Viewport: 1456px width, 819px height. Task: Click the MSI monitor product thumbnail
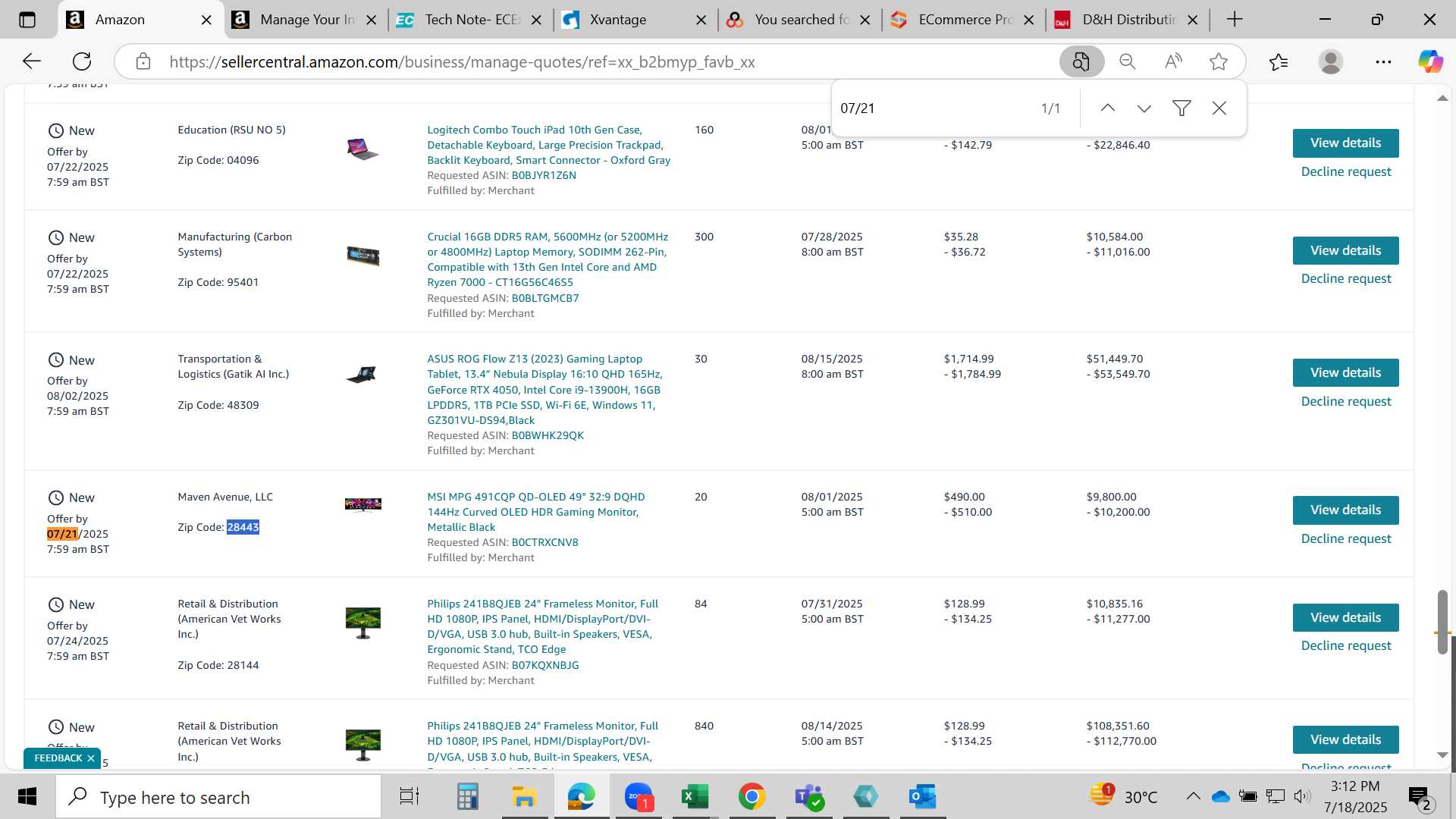click(x=362, y=505)
